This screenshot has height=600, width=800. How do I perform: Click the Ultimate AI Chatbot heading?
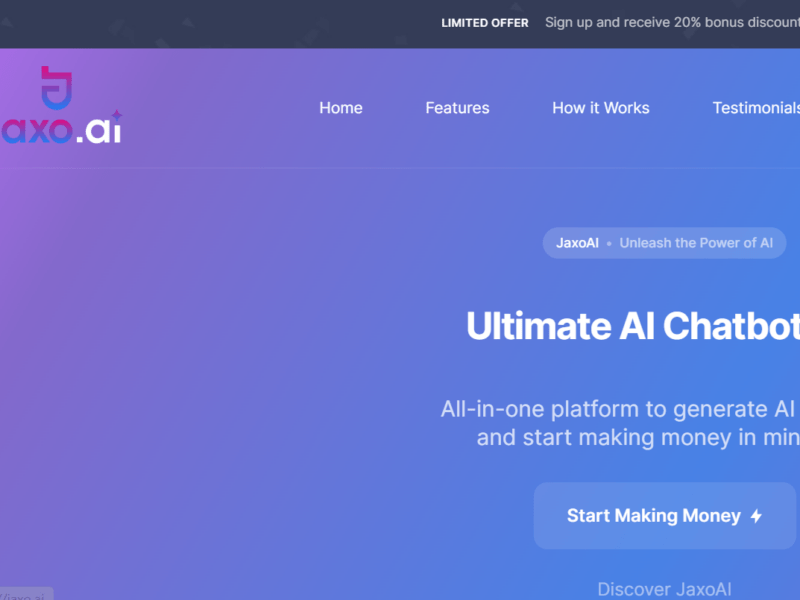tap(633, 326)
